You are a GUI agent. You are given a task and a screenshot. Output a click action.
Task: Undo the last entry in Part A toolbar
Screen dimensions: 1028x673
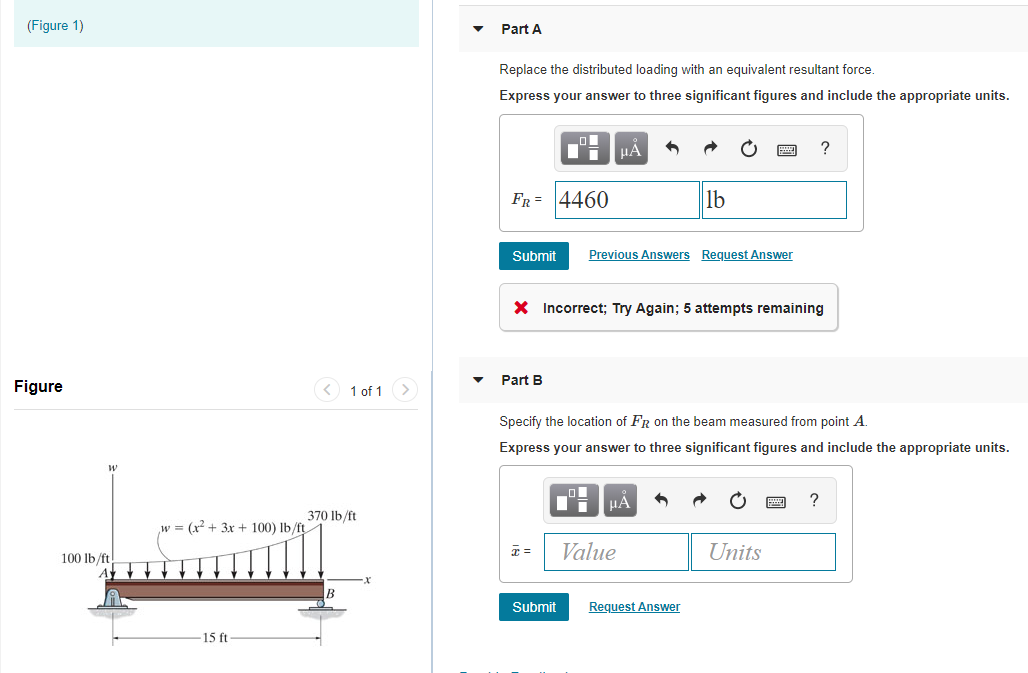(x=671, y=148)
